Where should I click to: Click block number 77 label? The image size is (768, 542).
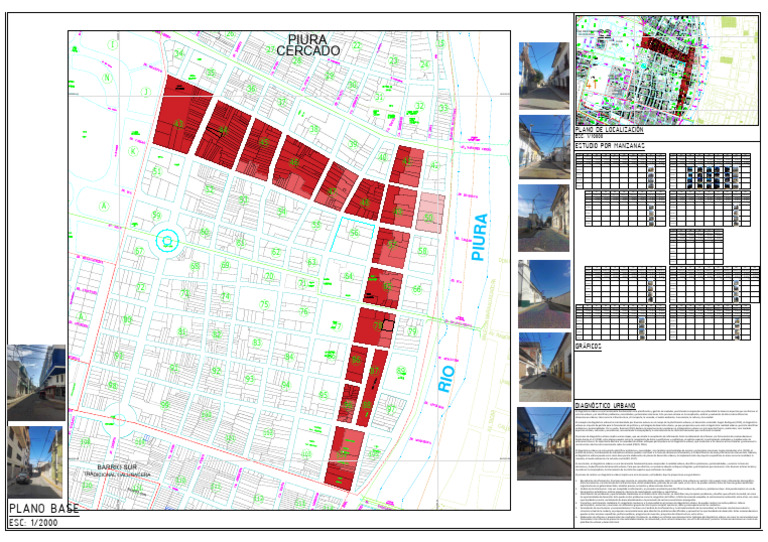tap(336, 326)
